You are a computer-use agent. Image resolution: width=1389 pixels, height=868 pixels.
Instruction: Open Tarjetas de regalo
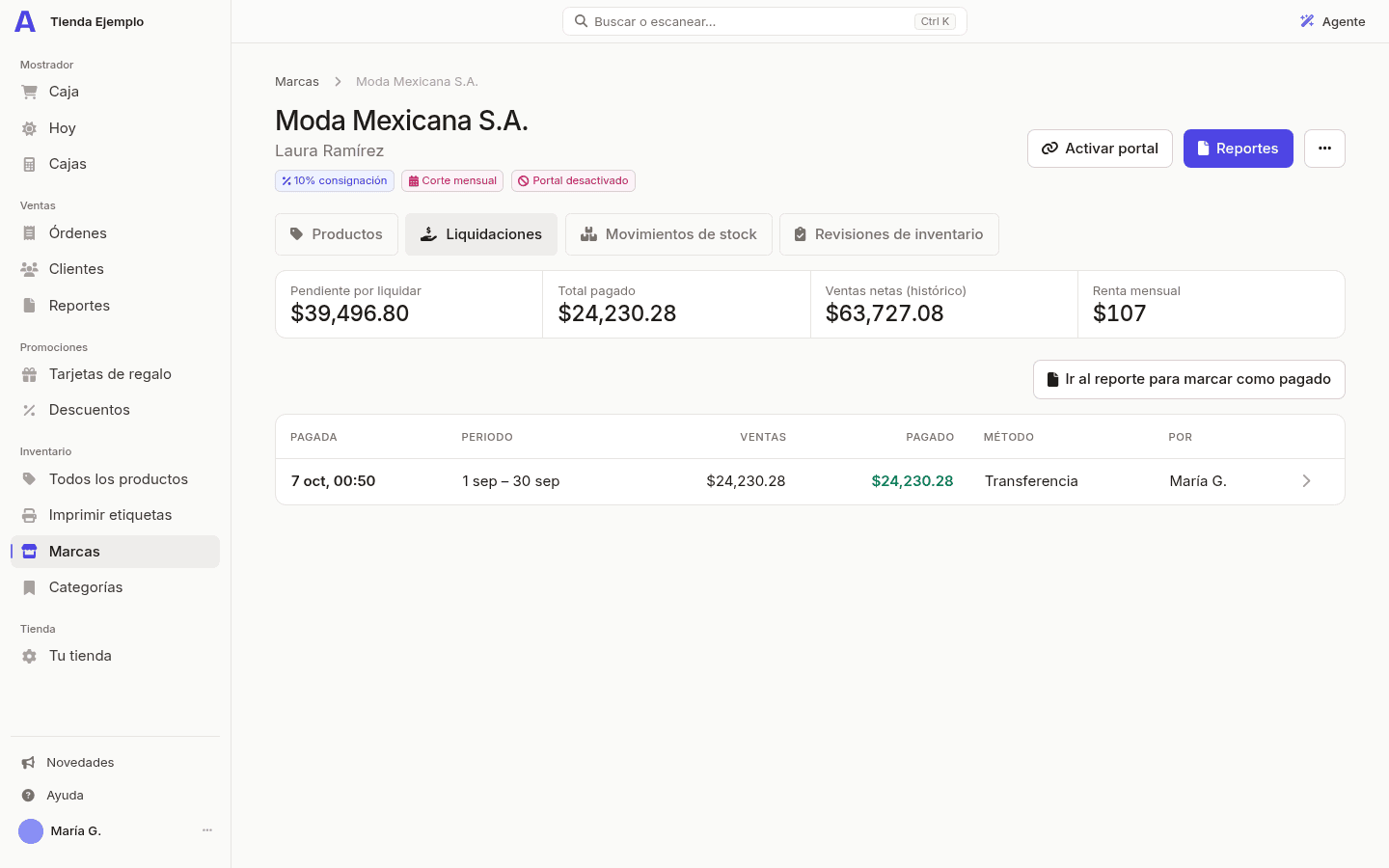[x=115, y=374]
